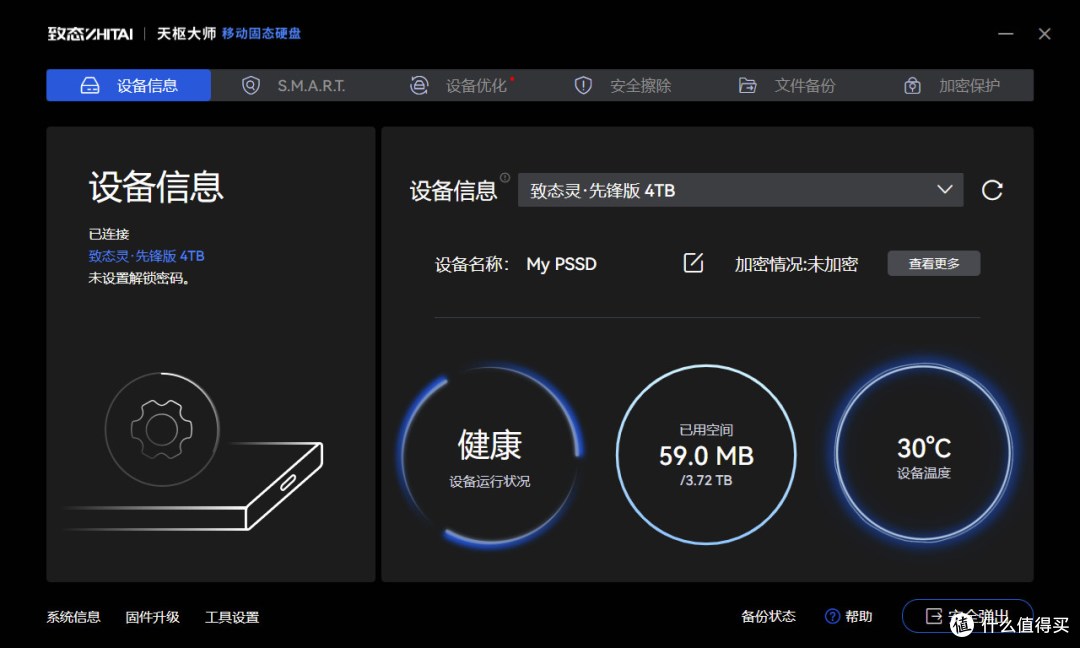Expand the device selection dropdown 致态灵·先锋版 4TB
Screen dimensions: 1080x648
740,190
